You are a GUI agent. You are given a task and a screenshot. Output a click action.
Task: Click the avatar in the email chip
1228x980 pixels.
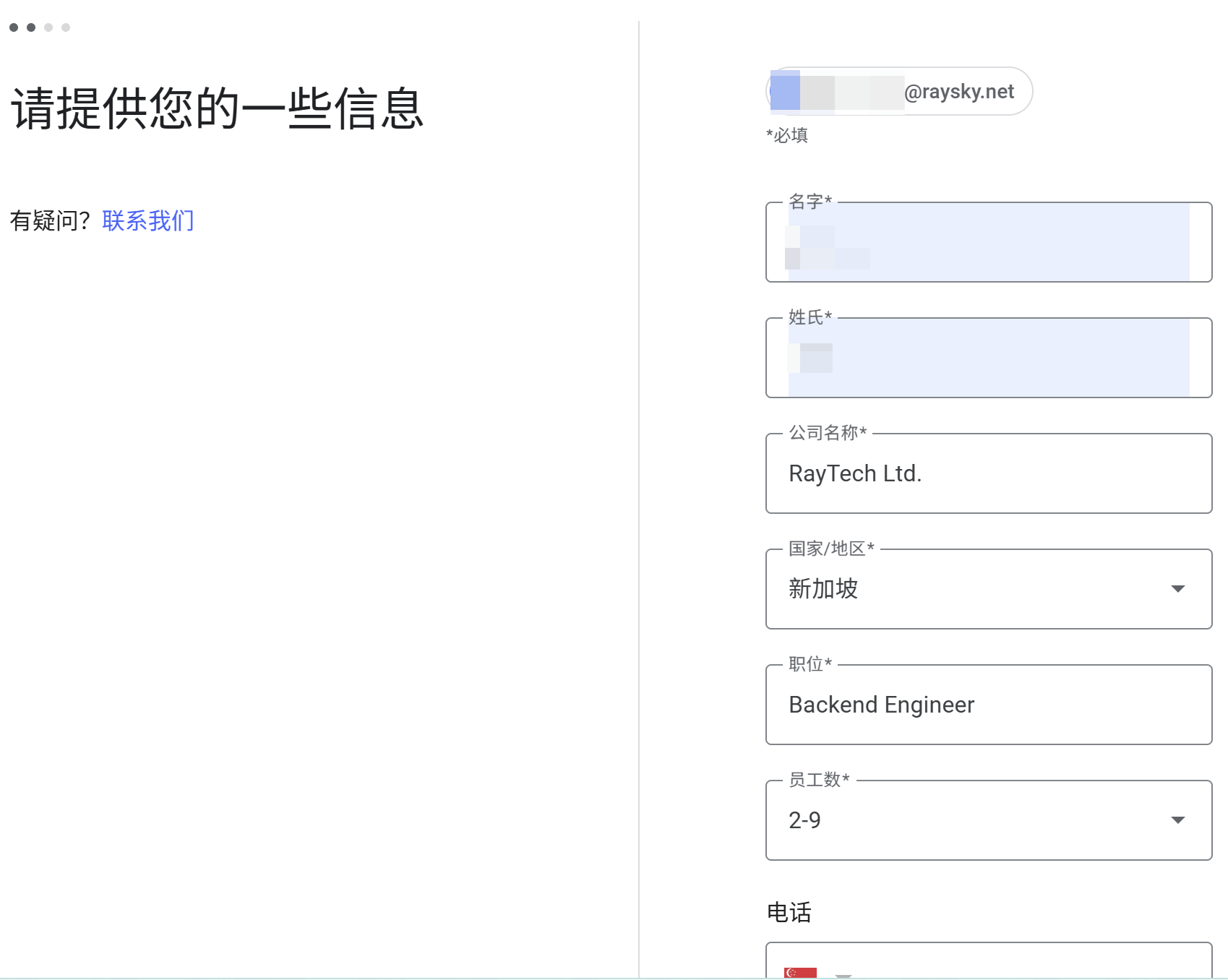coord(785,91)
